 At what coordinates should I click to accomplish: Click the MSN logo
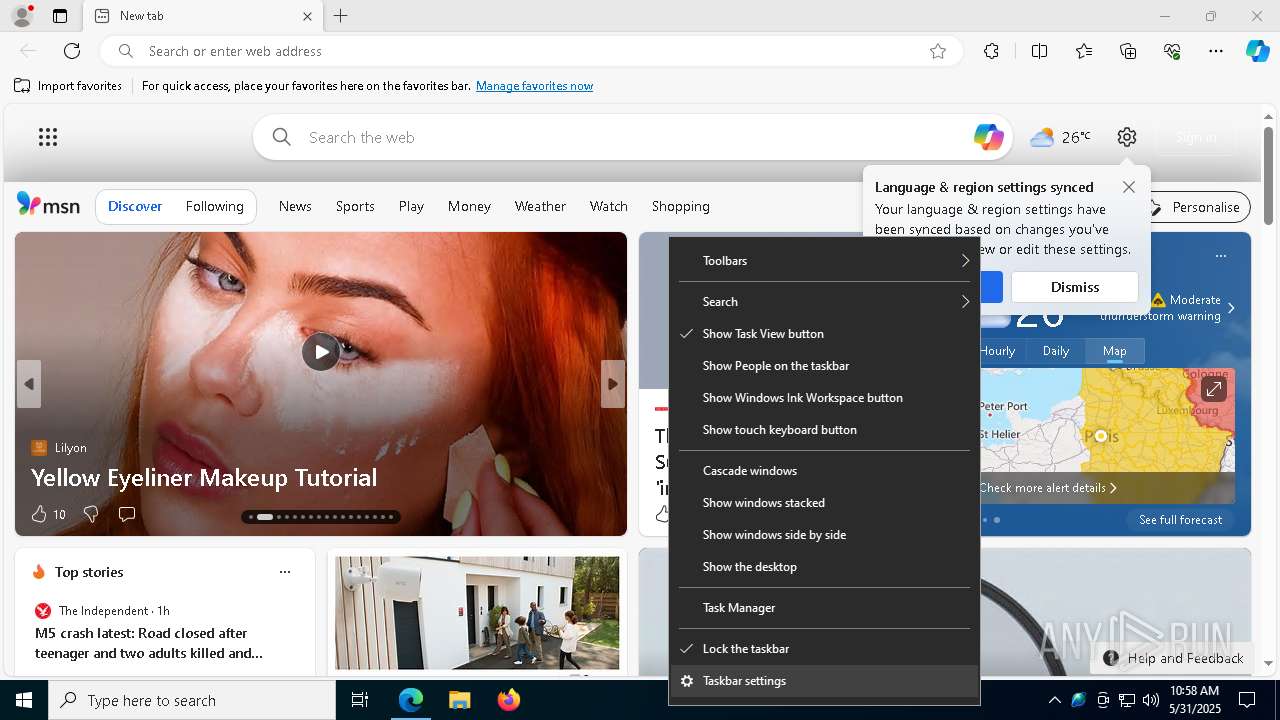point(48,205)
